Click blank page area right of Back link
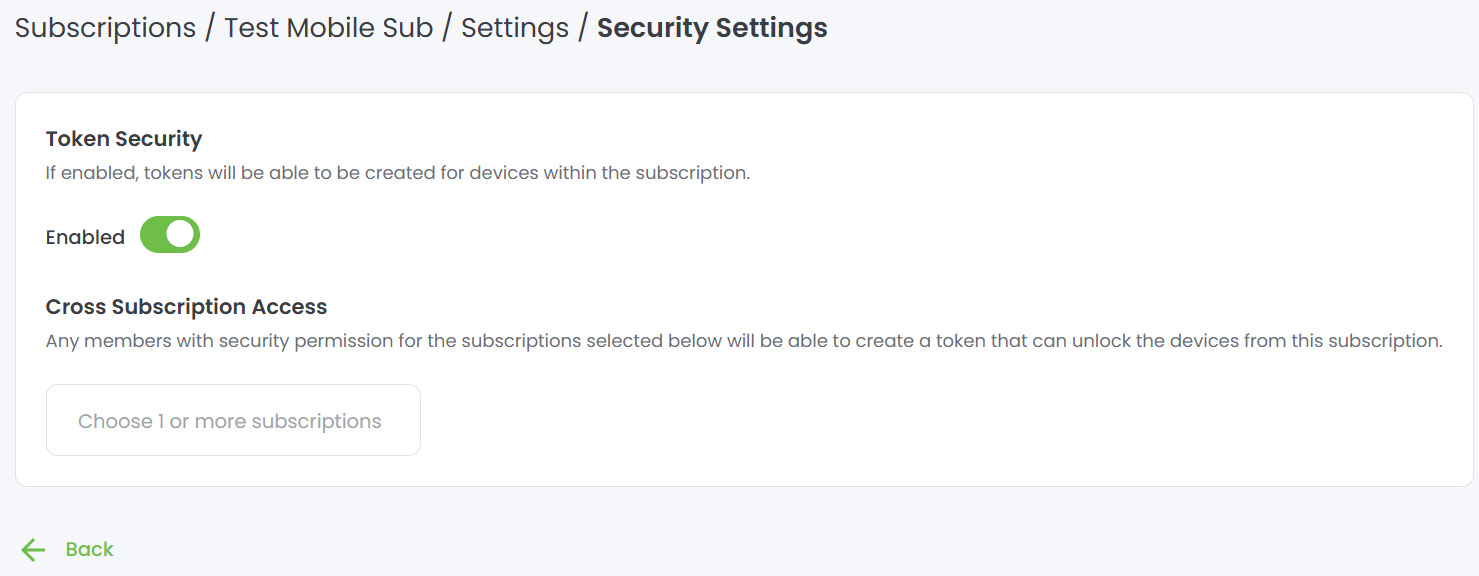1479x576 pixels. (700, 549)
